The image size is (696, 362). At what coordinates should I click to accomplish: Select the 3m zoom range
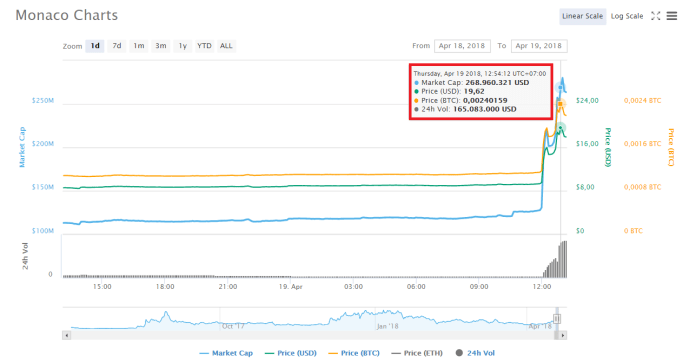coord(161,46)
